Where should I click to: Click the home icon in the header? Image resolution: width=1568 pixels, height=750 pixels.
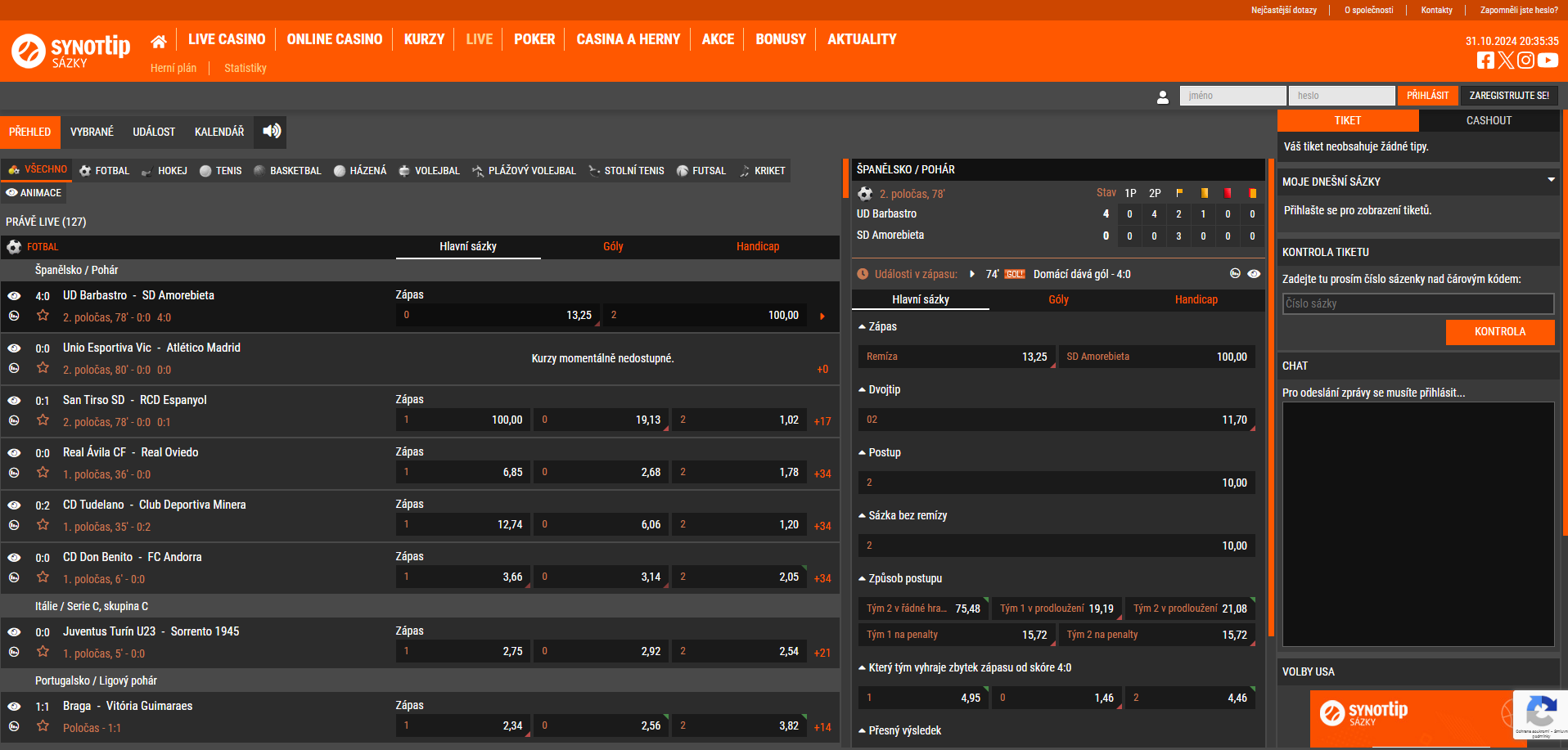(x=159, y=41)
